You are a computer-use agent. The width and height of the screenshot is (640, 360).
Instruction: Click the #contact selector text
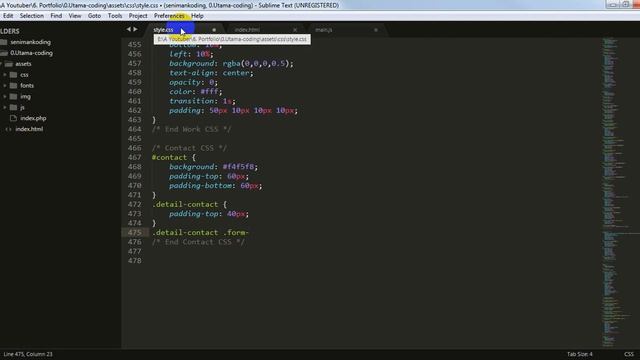click(x=169, y=158)
